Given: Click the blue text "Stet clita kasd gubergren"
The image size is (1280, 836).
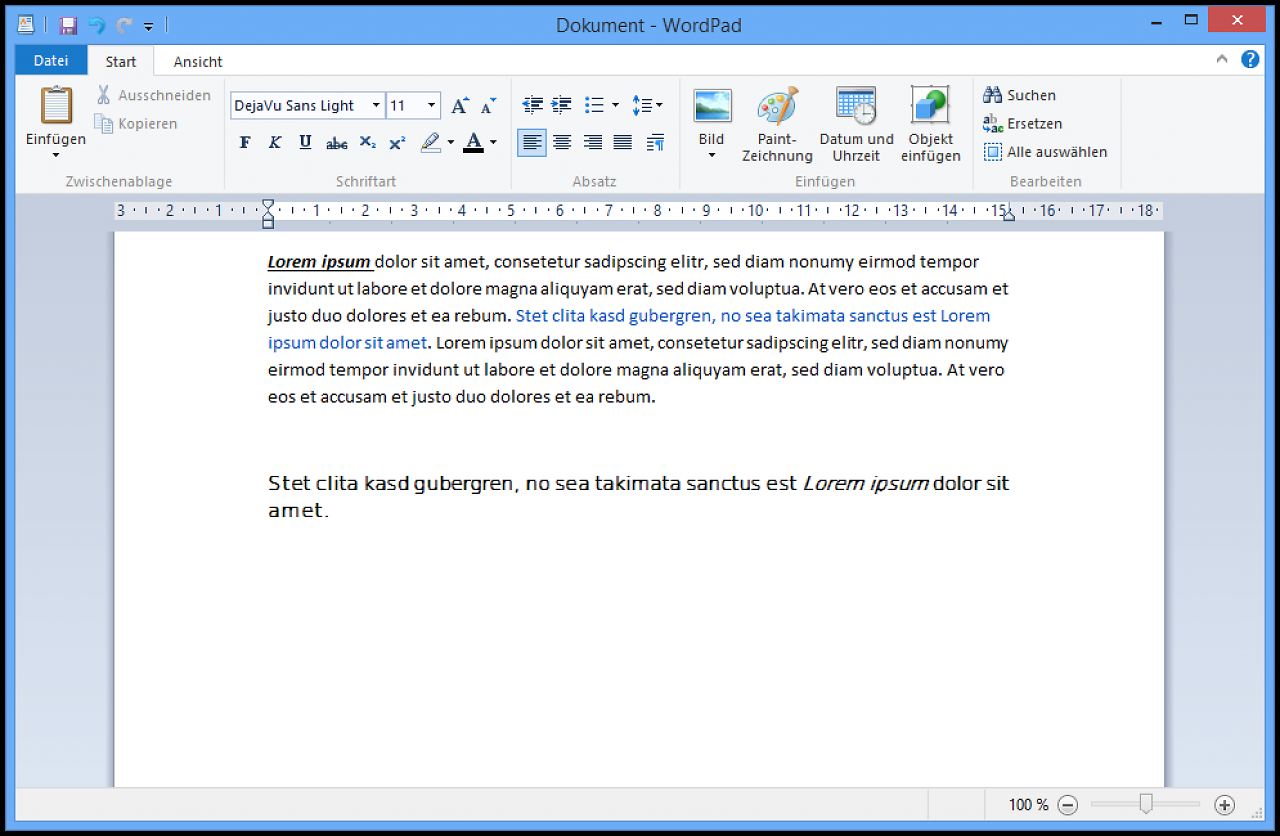Looking at the screenshot, I should coord(614,316).
